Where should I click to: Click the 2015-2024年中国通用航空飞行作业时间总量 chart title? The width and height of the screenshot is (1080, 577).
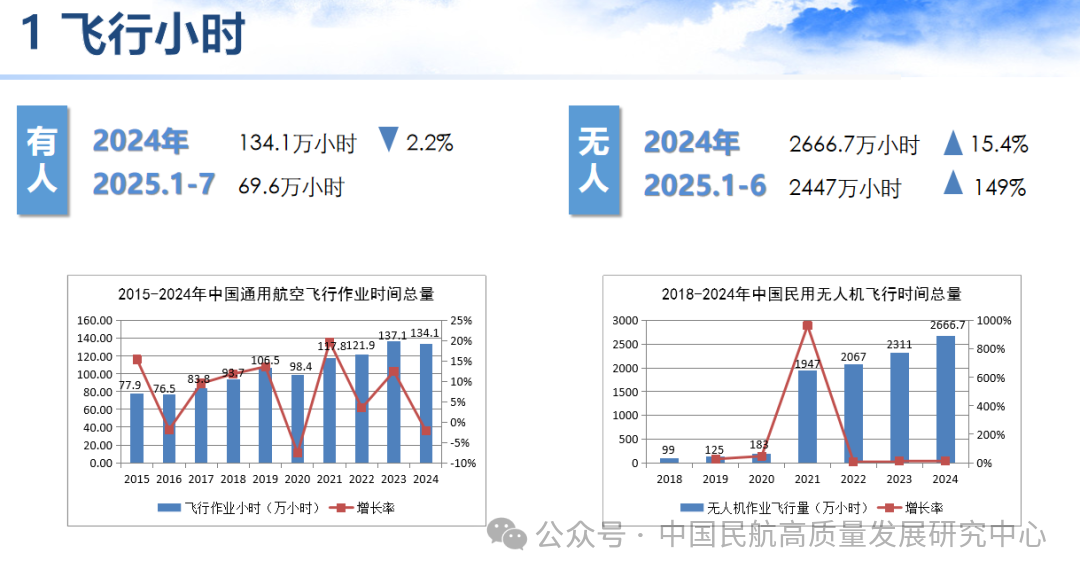pos(276,294)
